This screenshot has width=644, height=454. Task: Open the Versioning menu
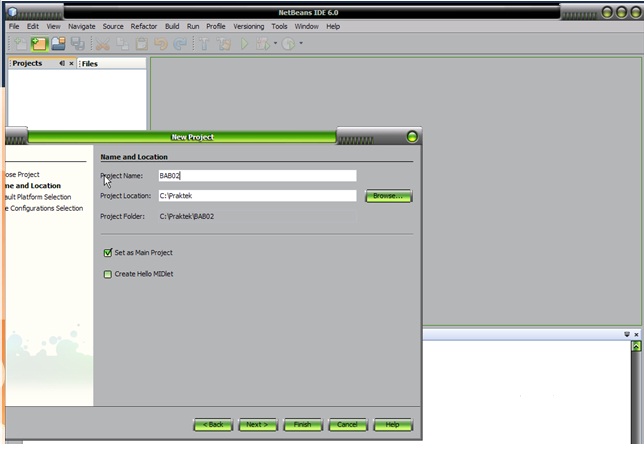tap(248, 26)
